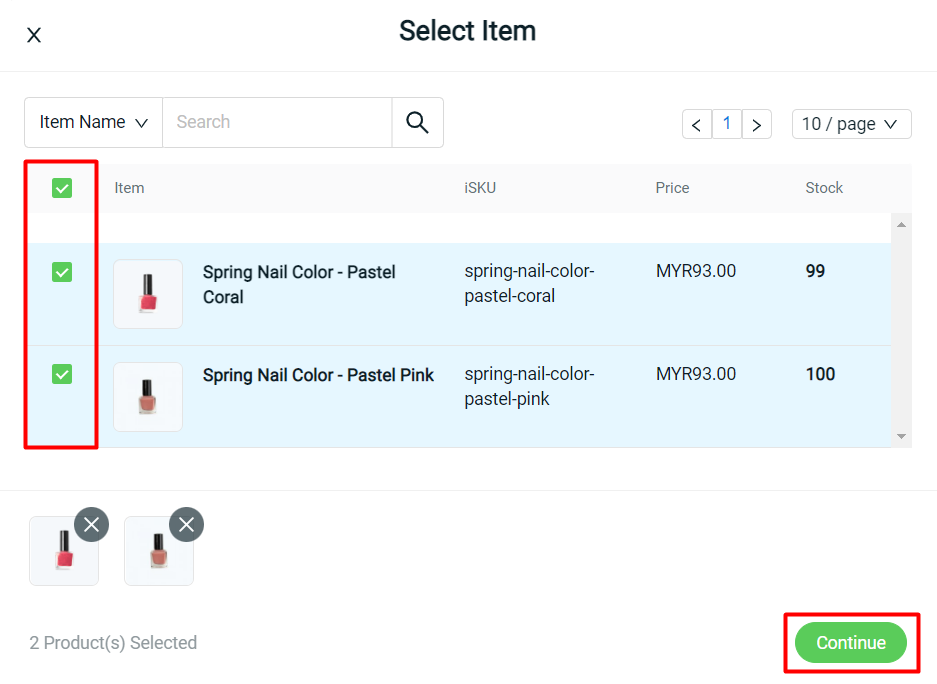The image size is (937, 684).
Task: Open the Pastel Coral product thumbnail in the list
Action: [148, 294]
